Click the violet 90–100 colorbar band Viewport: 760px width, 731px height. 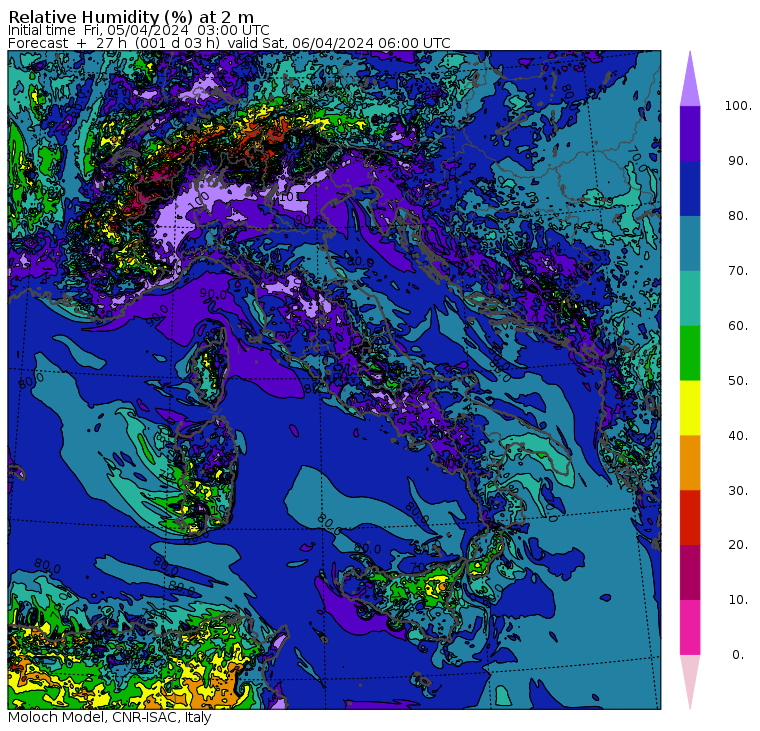[x=690, y=133]
